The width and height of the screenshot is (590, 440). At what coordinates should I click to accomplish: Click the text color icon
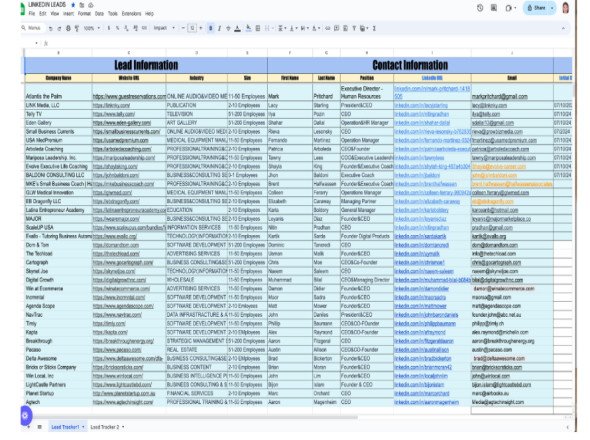coord(237,28)
